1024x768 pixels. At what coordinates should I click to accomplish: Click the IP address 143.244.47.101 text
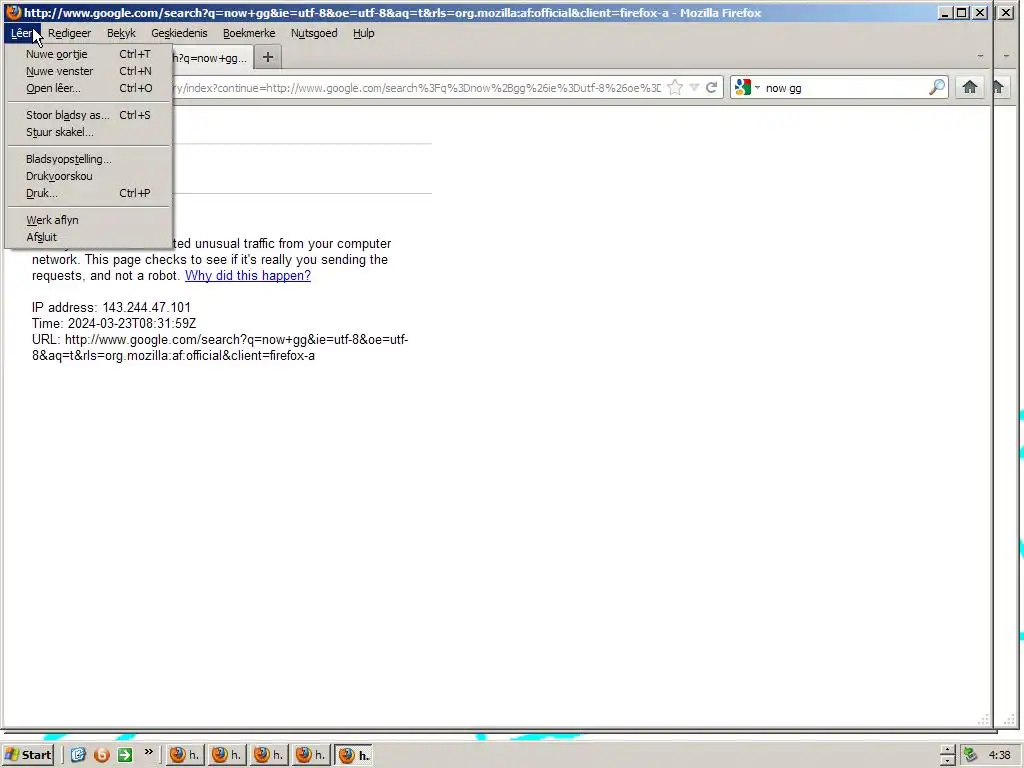pyautogui.click(x=112, y=308)
